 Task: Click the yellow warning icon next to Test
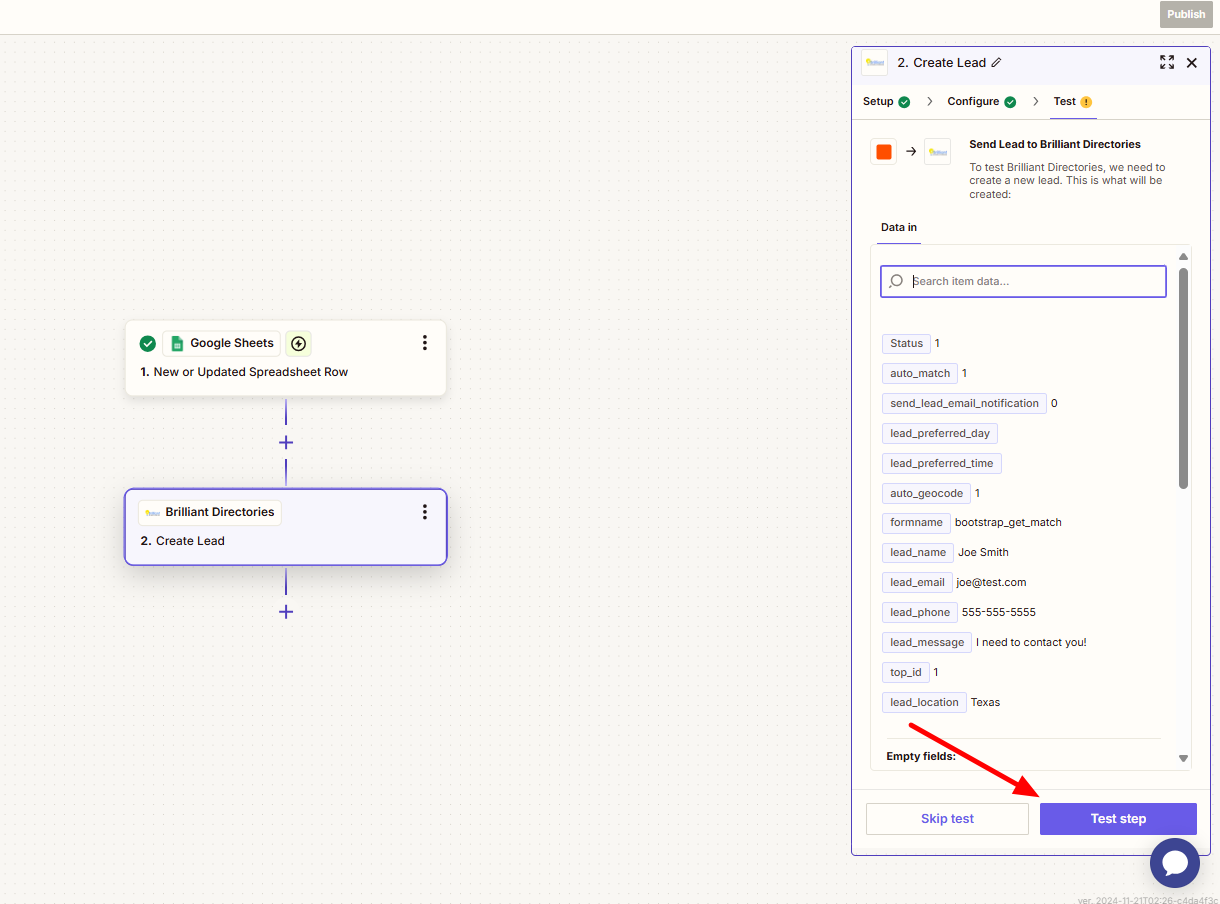1086,102
